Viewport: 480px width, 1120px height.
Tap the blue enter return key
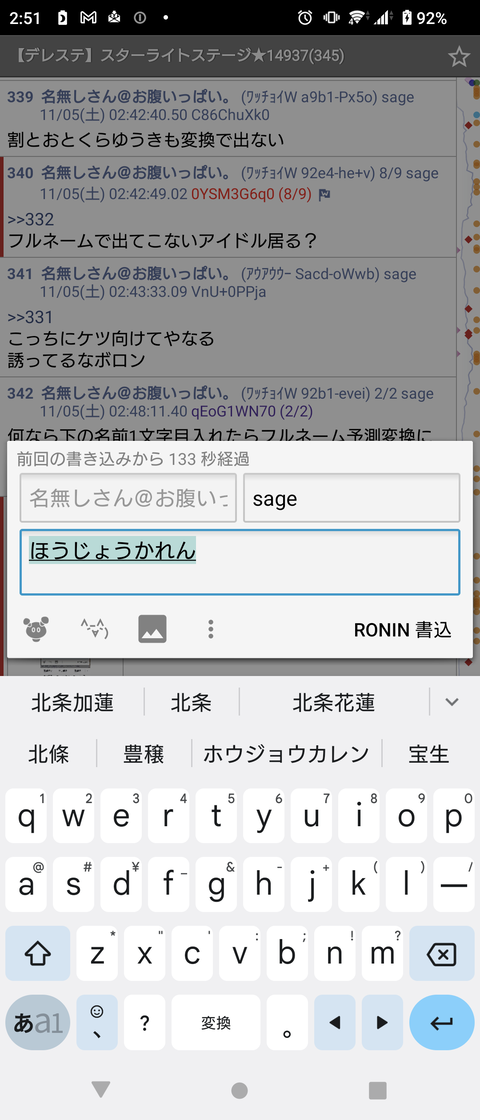pos(442,1022)
